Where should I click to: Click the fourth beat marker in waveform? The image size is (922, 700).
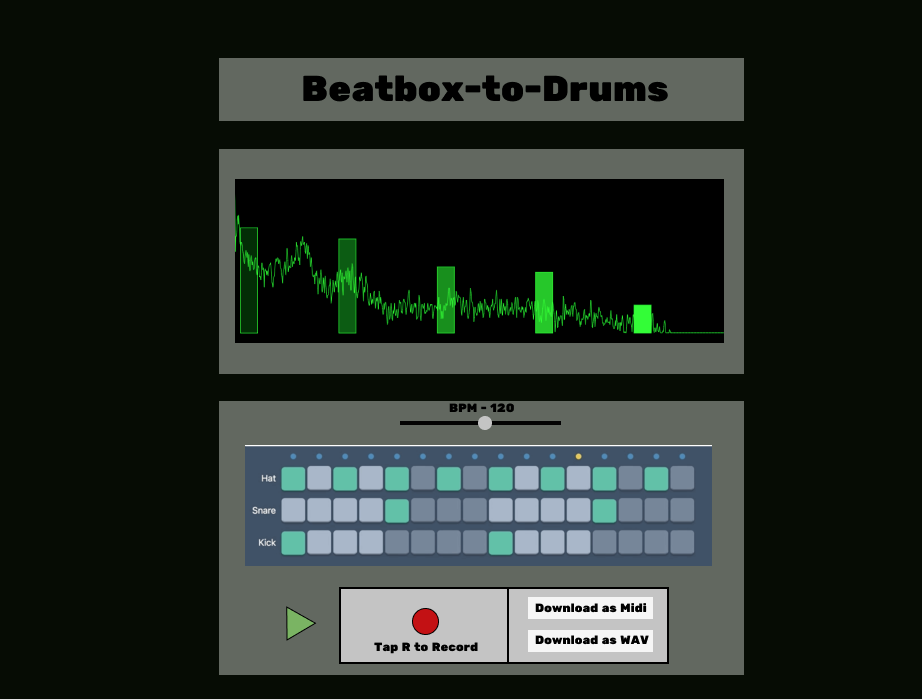pos(544,303)
